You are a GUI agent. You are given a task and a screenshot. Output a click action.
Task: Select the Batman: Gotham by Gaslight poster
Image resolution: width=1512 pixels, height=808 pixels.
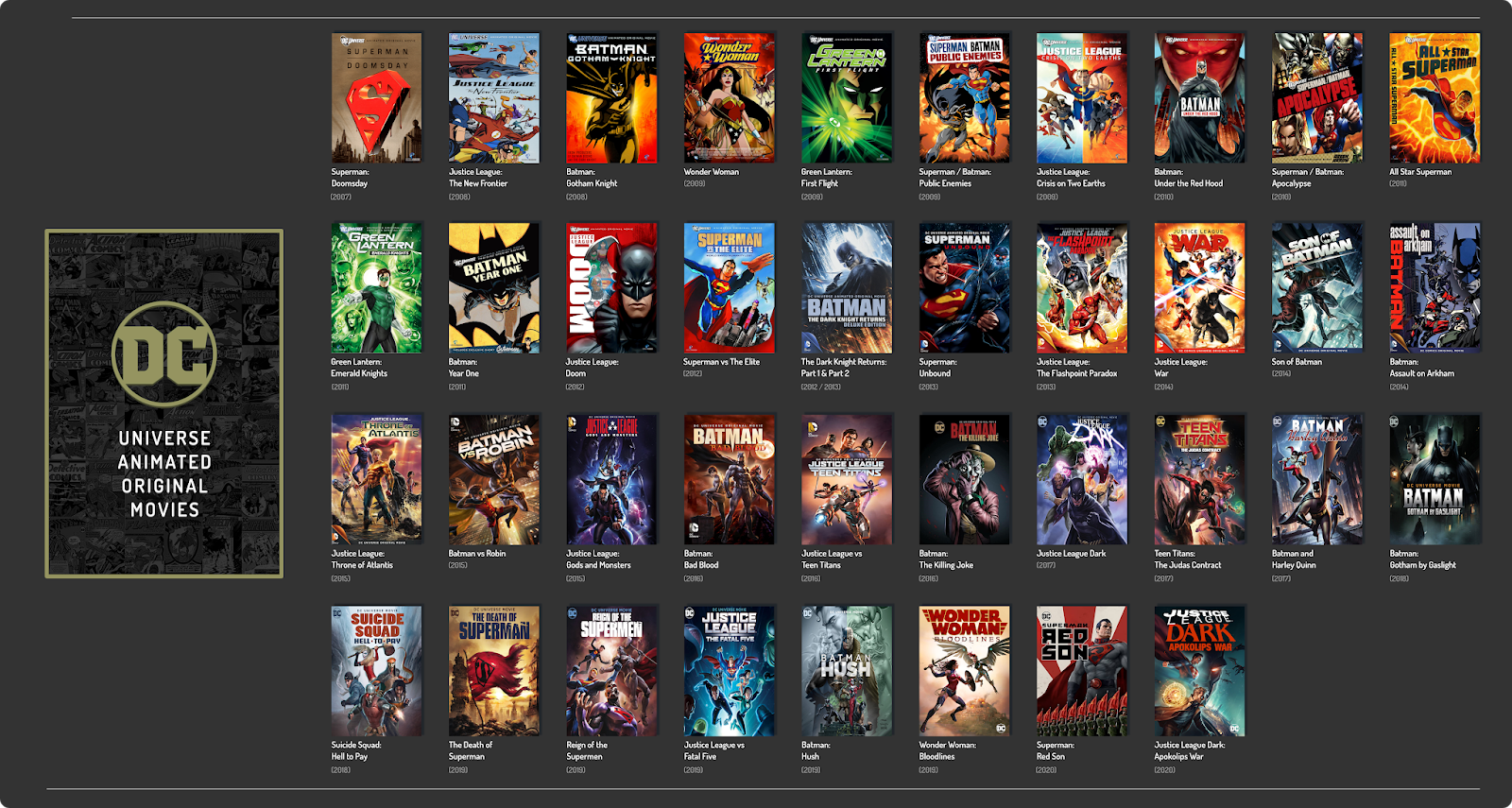tap(1434, 479)
